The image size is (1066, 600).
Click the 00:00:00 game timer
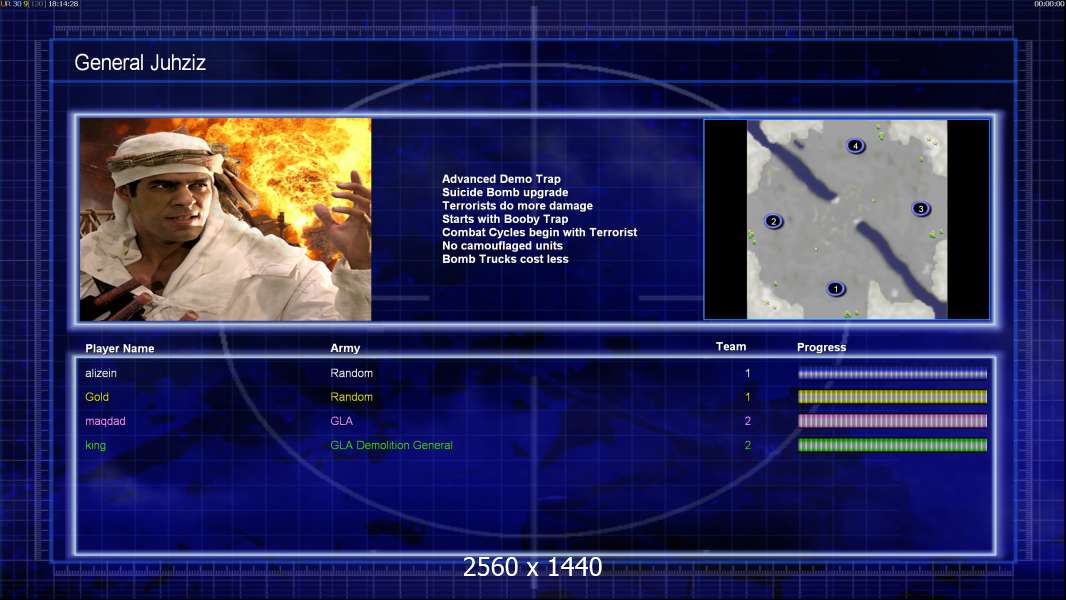click(1049, 4)
